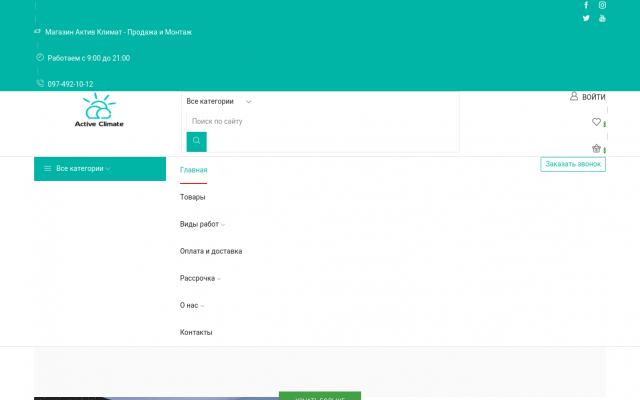The height and width of the screenshot is (400, 640).
Task: Open the Twitter social icon
Action: (586, 18)
